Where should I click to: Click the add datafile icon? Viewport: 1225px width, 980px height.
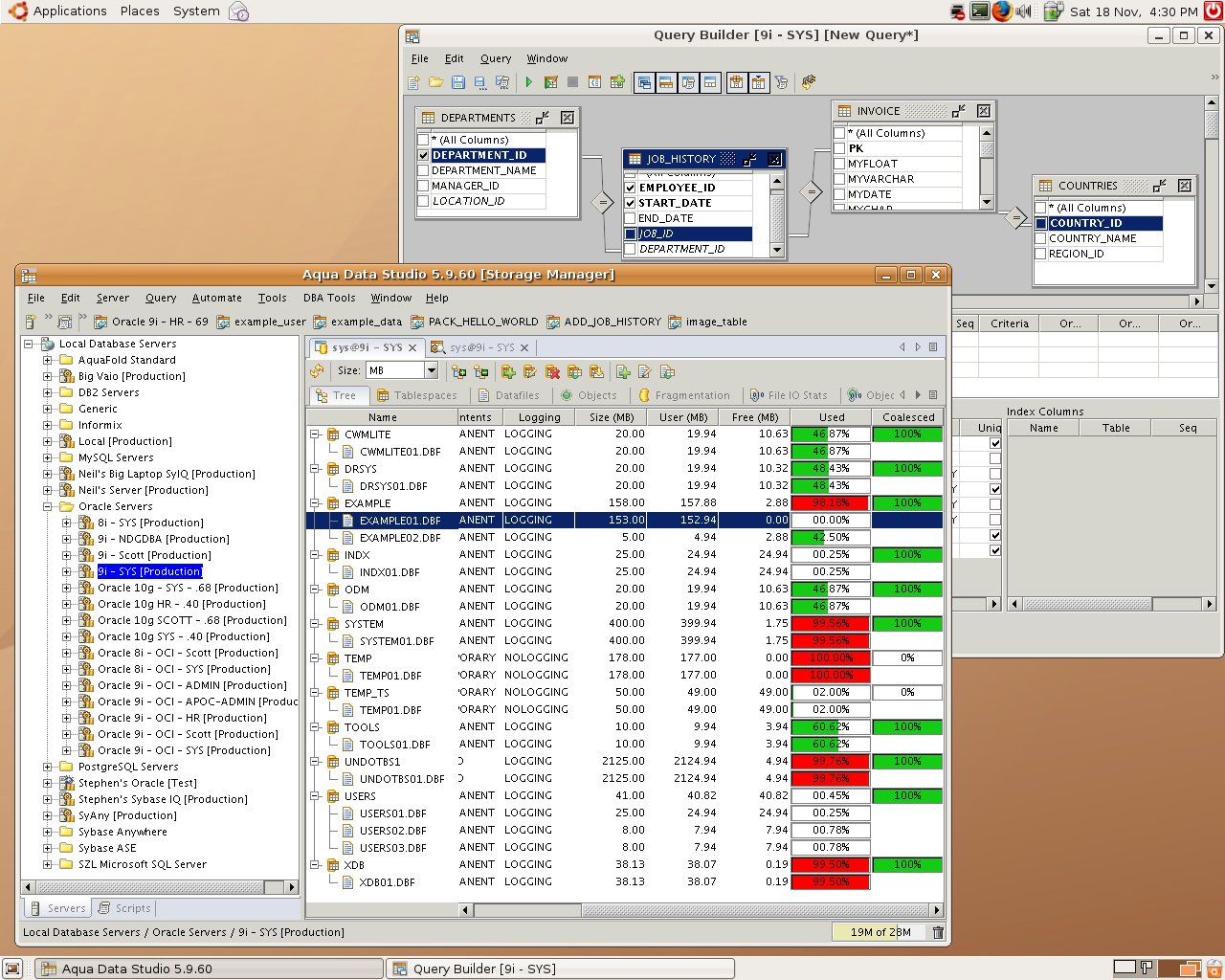(623, 371)
